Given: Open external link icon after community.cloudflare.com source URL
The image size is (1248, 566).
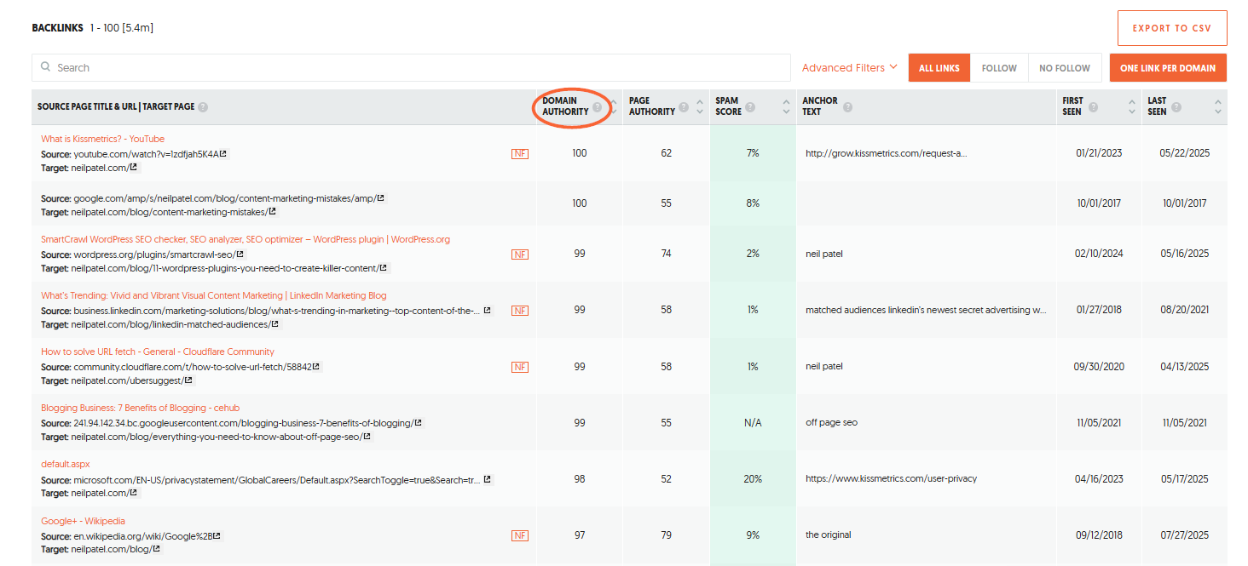Looking at the screenshot, I should (316, 367).
